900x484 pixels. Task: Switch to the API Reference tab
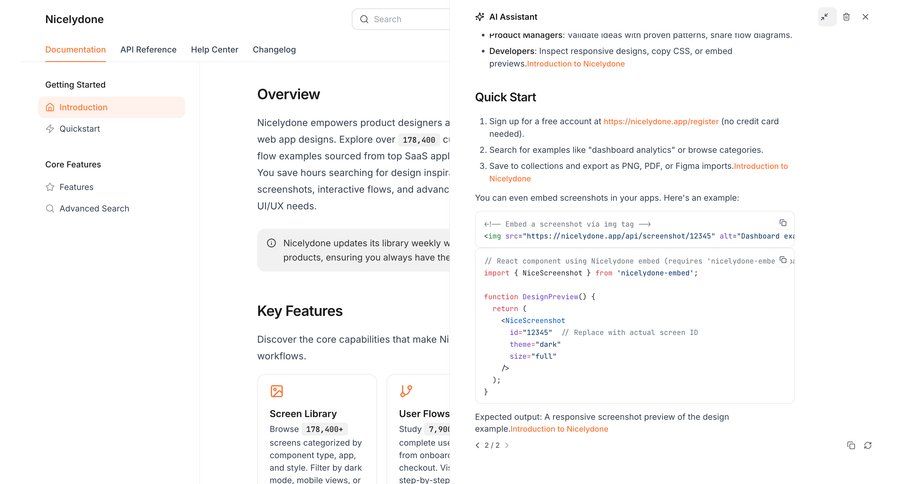pyautogui.click(x=148, y=50)
